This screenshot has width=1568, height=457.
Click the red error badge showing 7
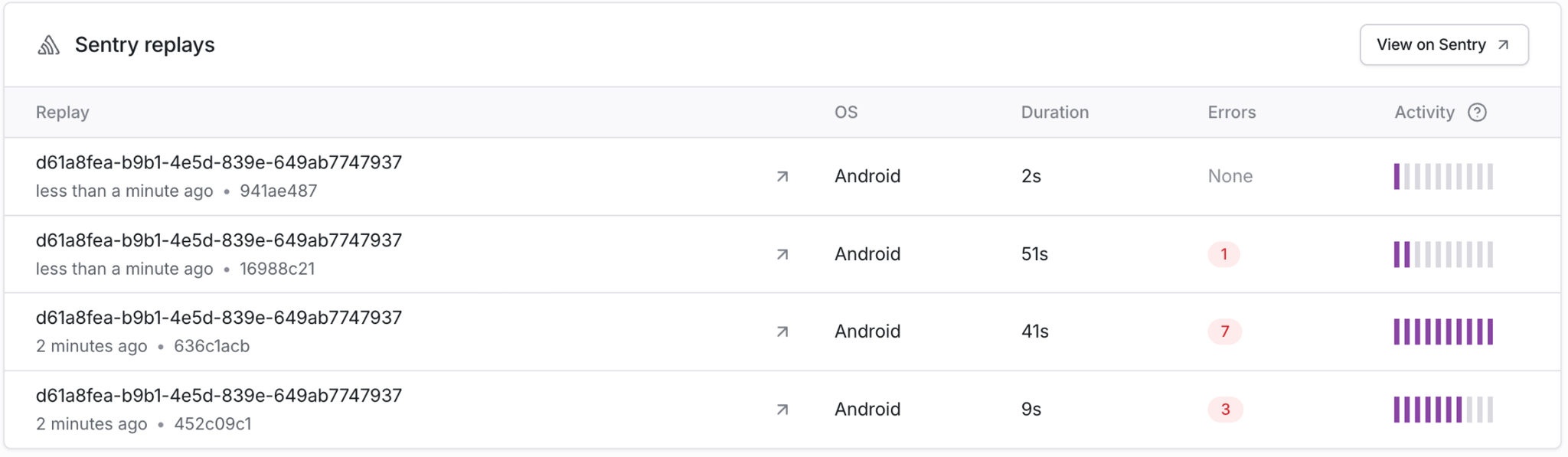[1224, 331]
